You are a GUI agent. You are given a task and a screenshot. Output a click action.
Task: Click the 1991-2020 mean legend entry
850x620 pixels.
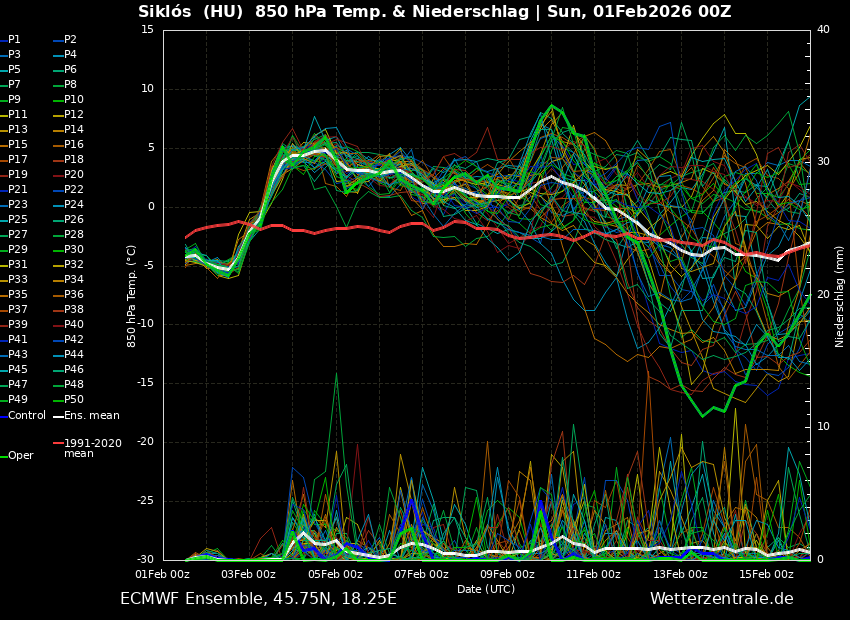pyautogui.click(x=92, y=448)
